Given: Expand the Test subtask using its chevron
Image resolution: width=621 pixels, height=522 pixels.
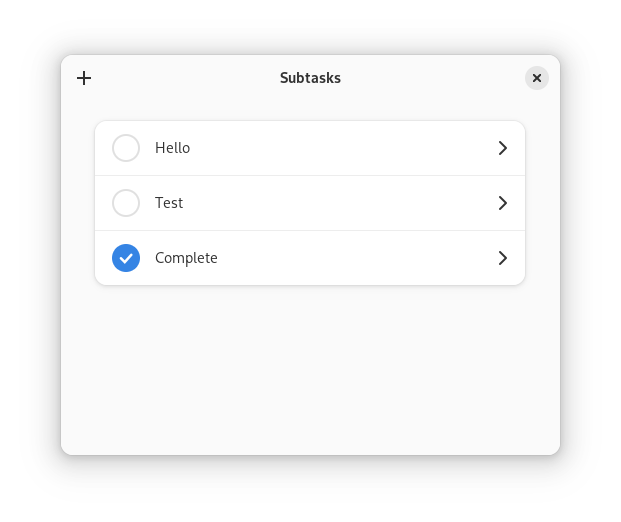Looking at the screenshot, I should pos(503,203).
